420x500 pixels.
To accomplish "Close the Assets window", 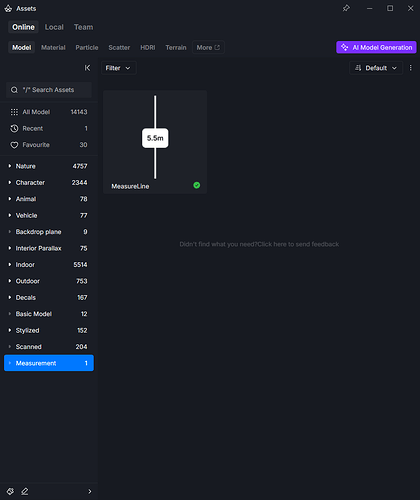I will (411, 8).
